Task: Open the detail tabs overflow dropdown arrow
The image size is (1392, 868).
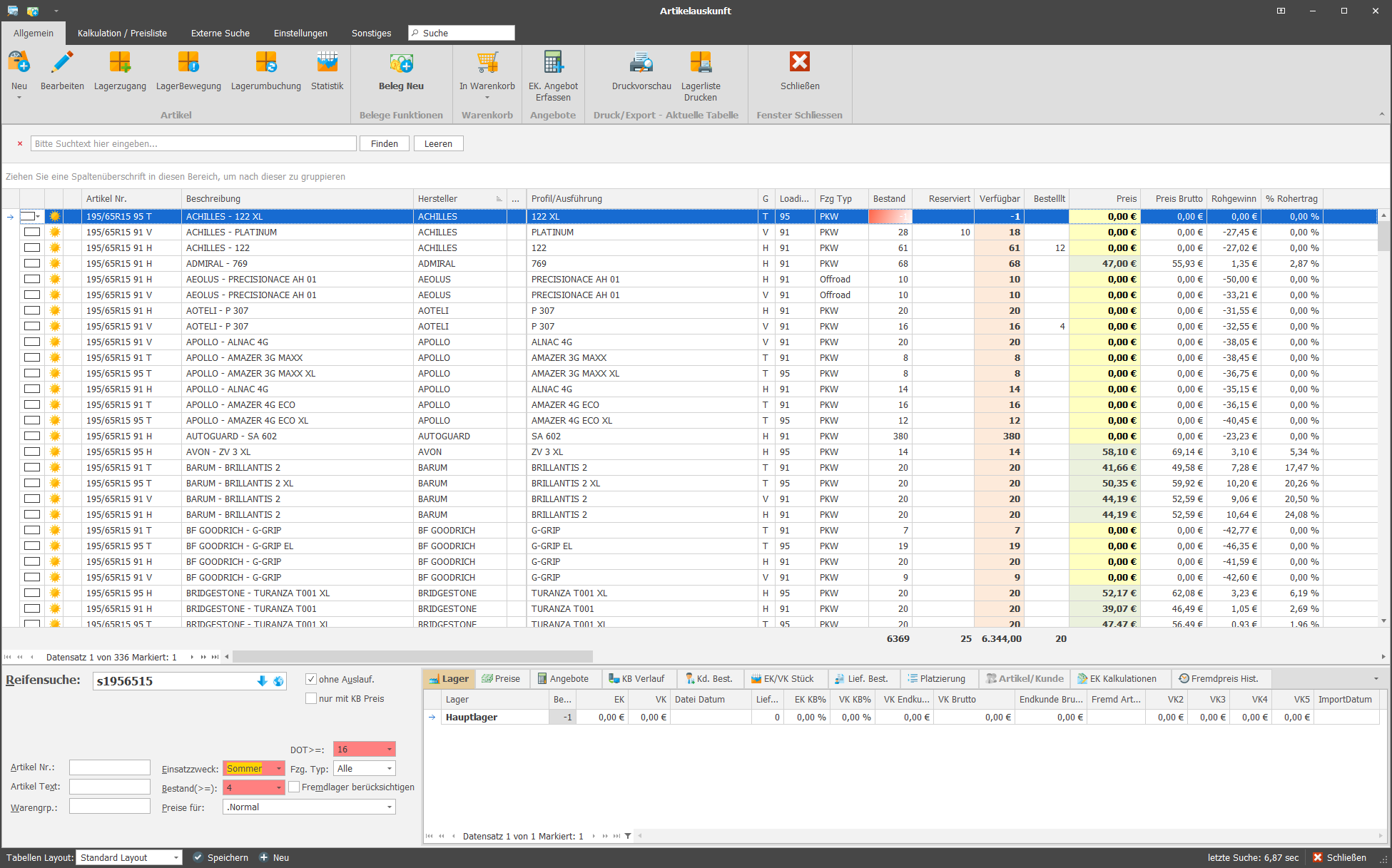Action: click(1376, 678)
